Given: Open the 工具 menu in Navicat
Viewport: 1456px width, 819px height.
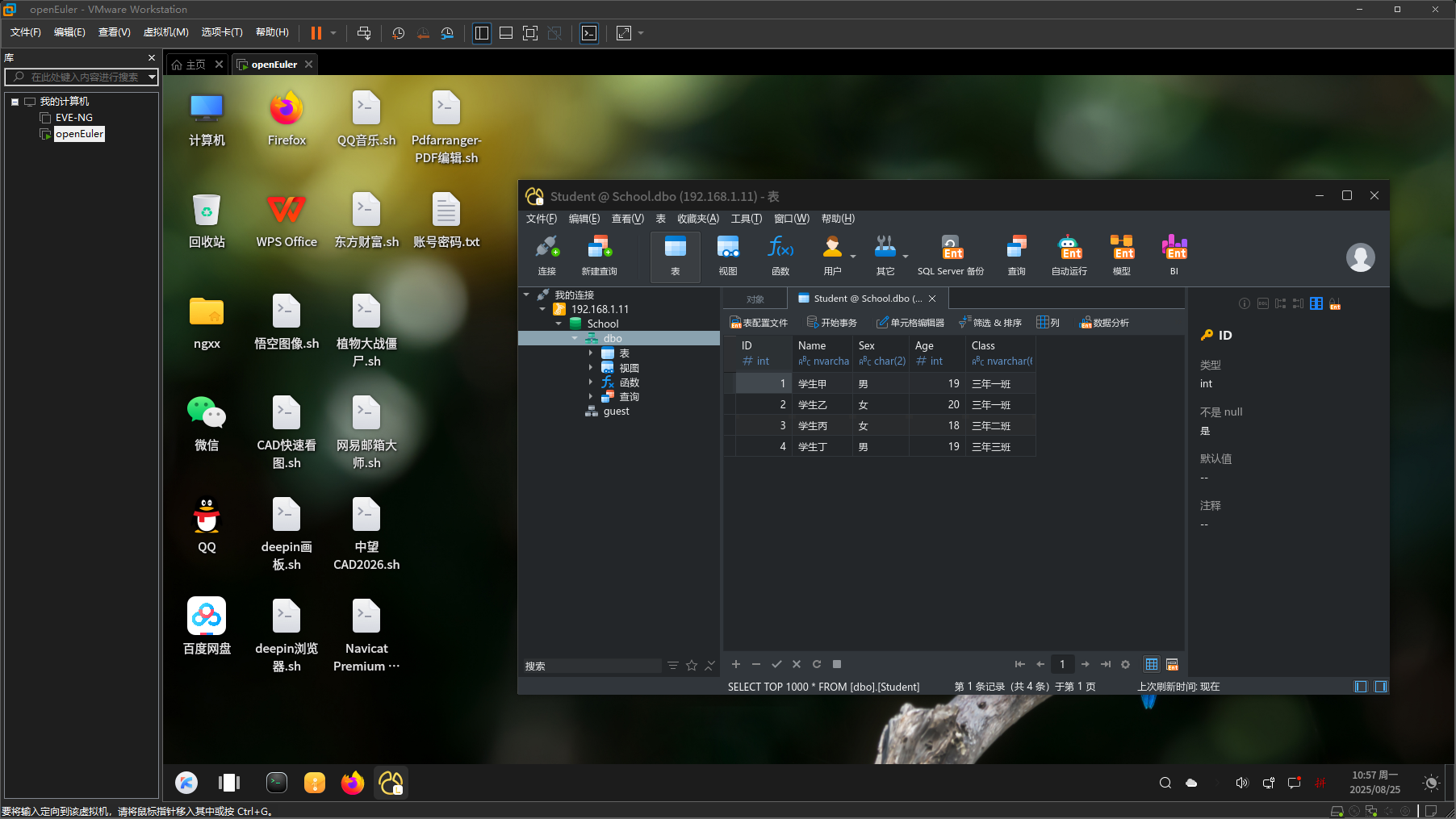Looking at the screenshot, I should pyautogui.click(x=747, y=219).
